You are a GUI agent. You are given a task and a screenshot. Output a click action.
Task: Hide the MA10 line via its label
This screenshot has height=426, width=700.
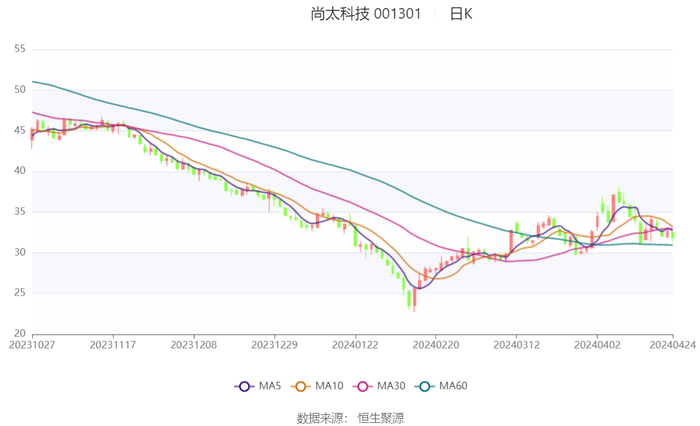coord(328,386)
